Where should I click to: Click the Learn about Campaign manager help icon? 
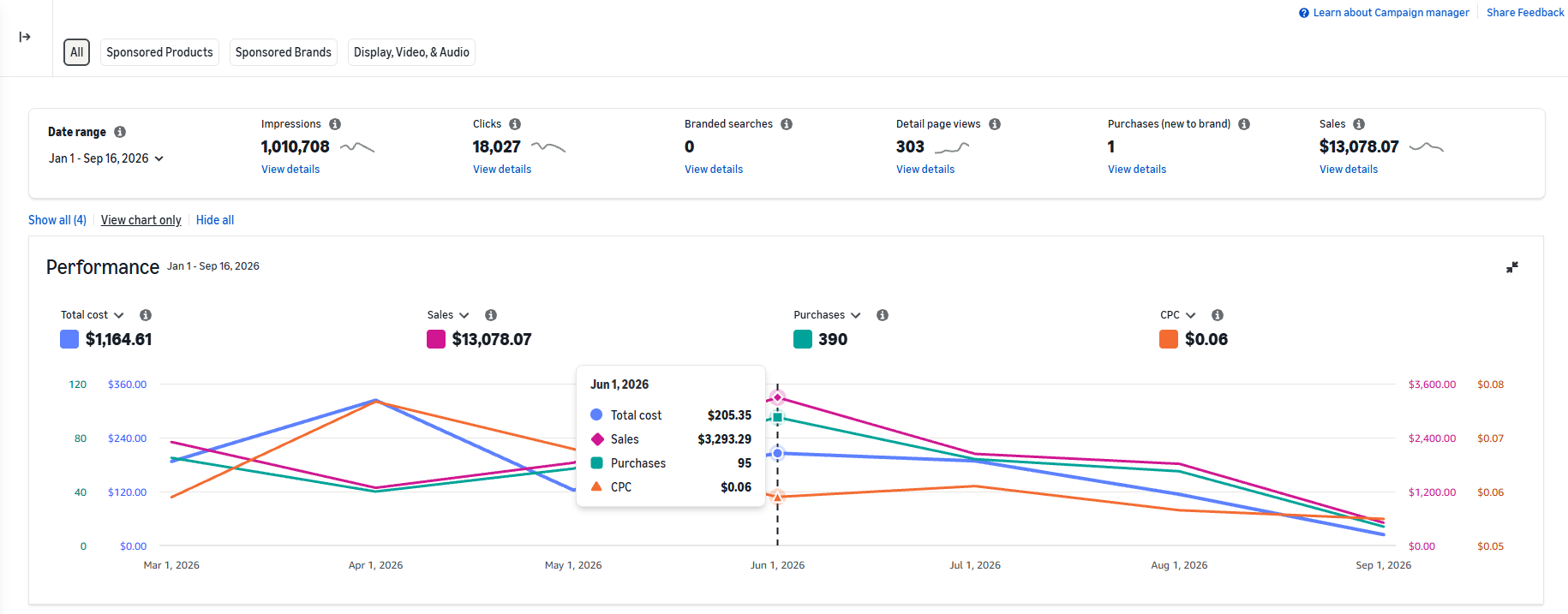(1304, 13)
